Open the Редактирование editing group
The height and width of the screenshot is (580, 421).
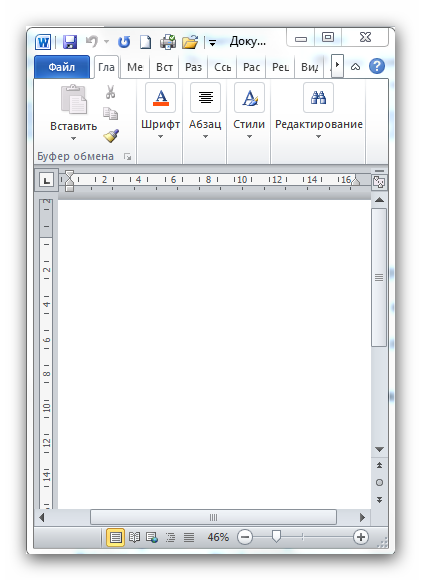pos(319,111)
